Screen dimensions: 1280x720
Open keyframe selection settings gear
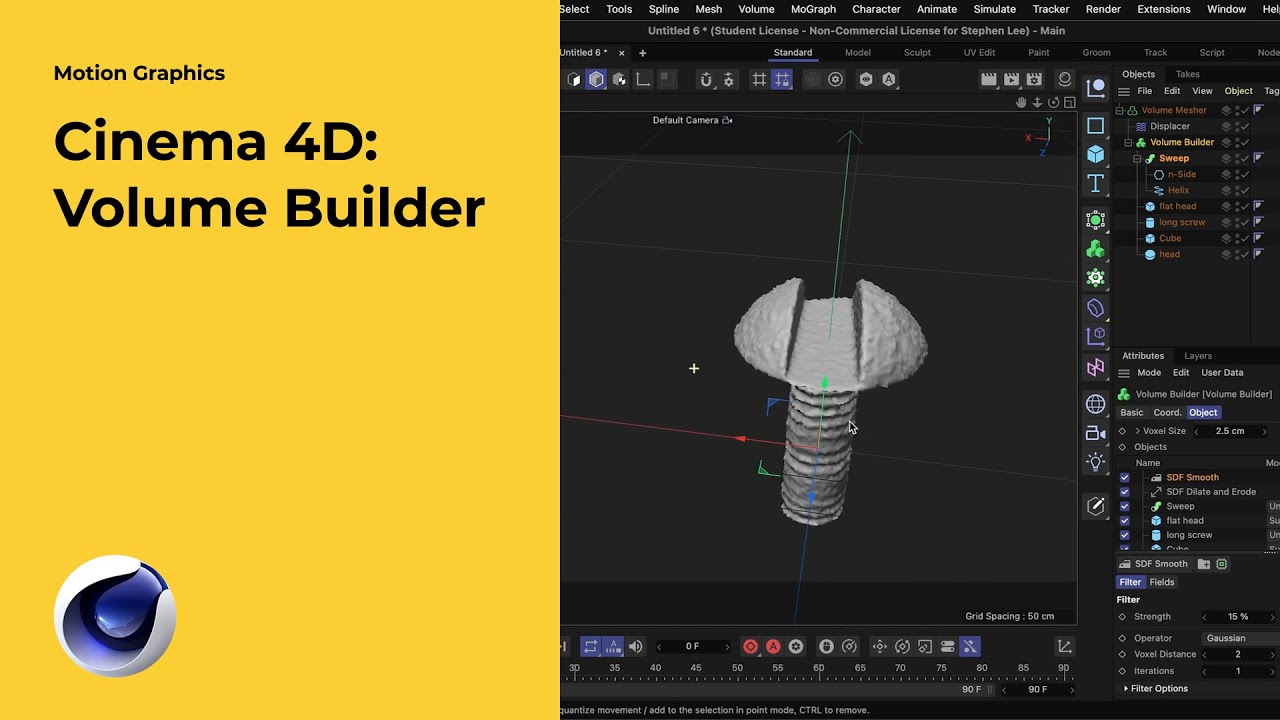click(796, 647)
